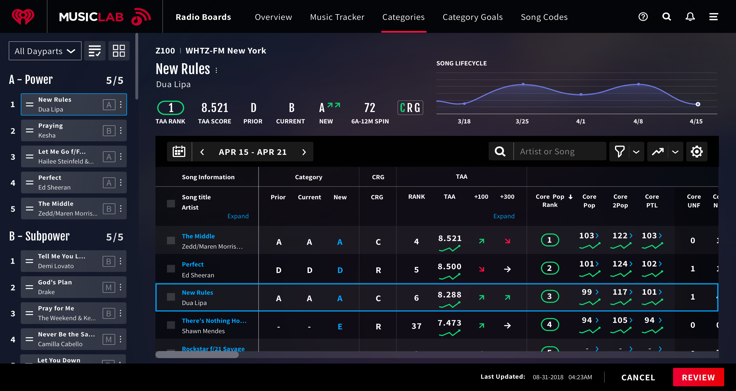Expand the TAA columns
This screenshot has height=391, width=736.
[504, 216]
